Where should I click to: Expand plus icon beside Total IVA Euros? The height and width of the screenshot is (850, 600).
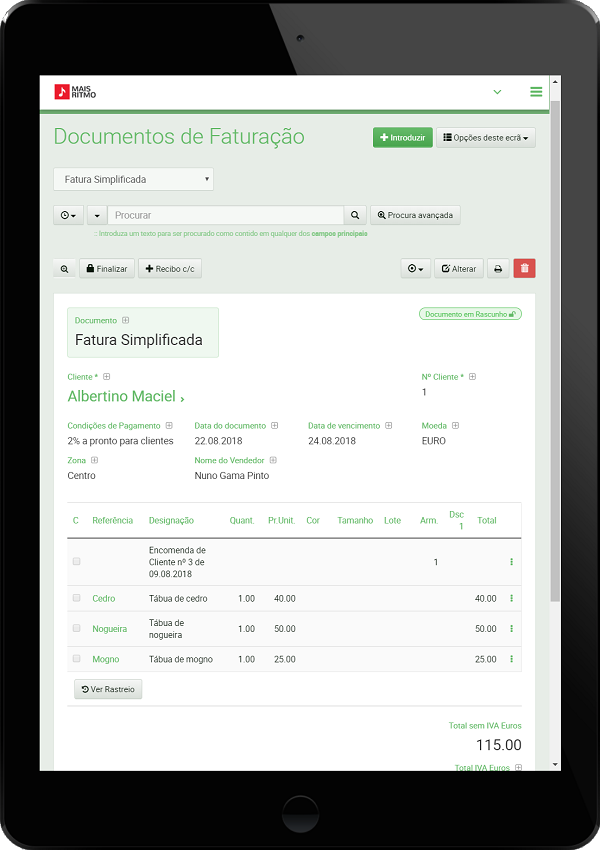click(x=519, y=767)
